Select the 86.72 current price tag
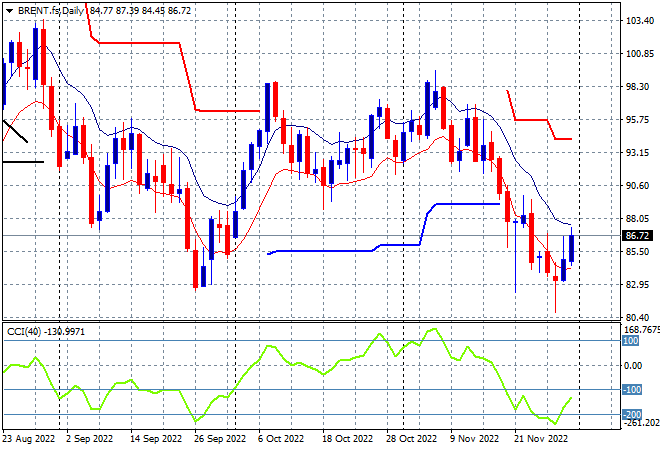The height and width of the screenshot is (450, 660). click(x=637, y=236)
